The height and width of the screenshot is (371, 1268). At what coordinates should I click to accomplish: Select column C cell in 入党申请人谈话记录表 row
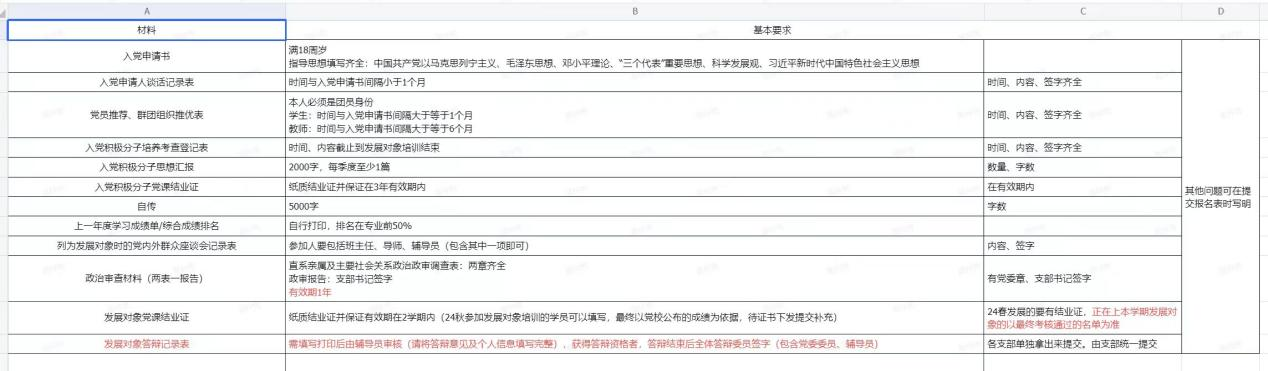[x=1083, y=82]
